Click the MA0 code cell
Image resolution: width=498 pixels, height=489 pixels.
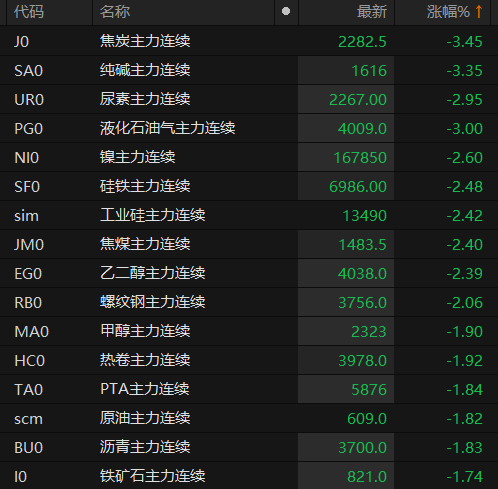click(32, 332)
